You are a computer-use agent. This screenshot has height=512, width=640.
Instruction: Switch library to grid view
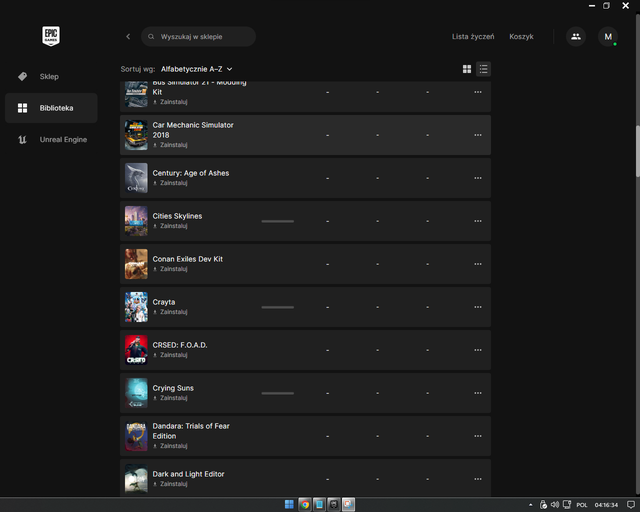[467, 69]
